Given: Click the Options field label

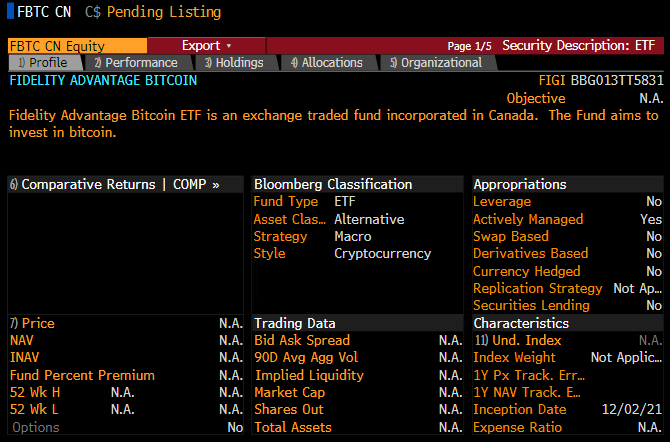Looking at the screenshot, I should [x=36, y=427].
